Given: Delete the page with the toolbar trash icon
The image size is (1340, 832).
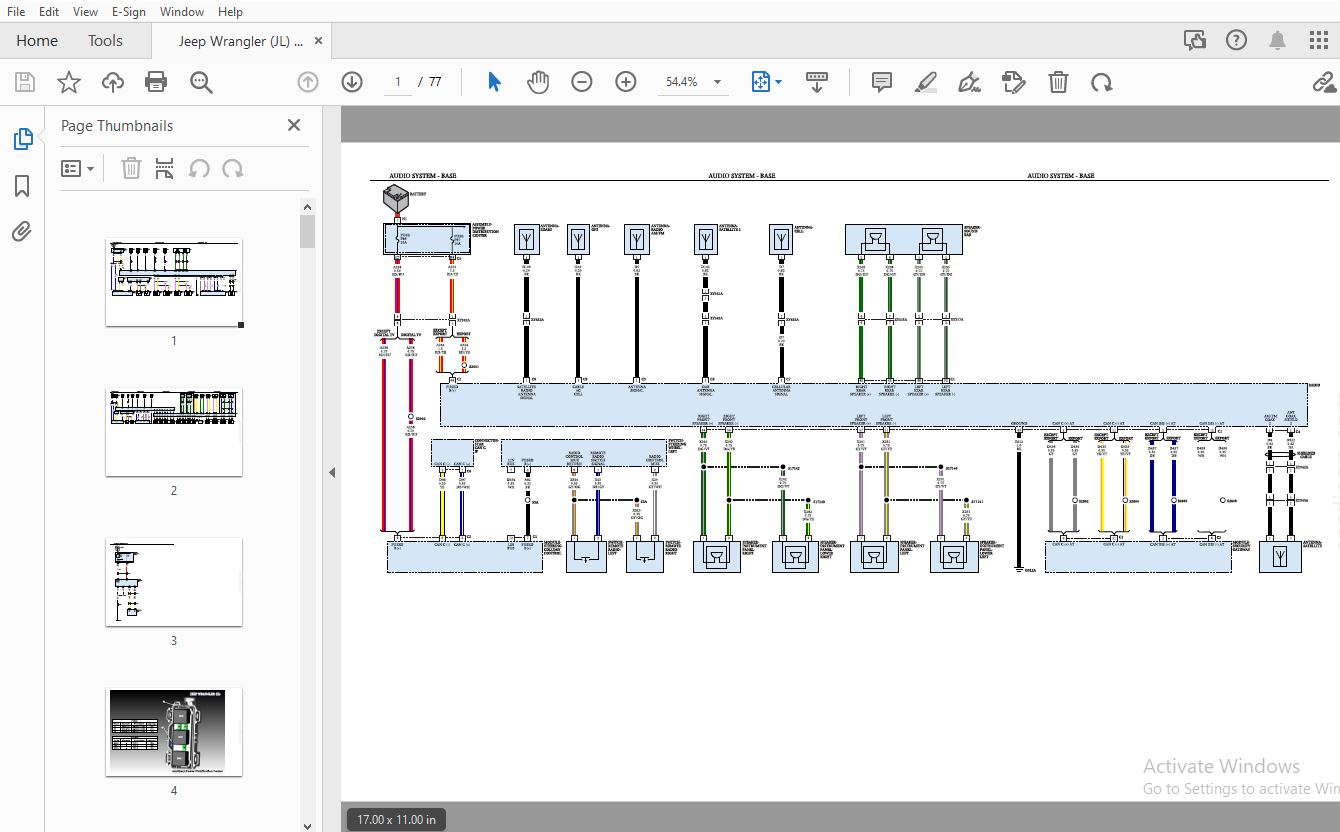Looking at the screenshot, I should (x=1058, y=82).
